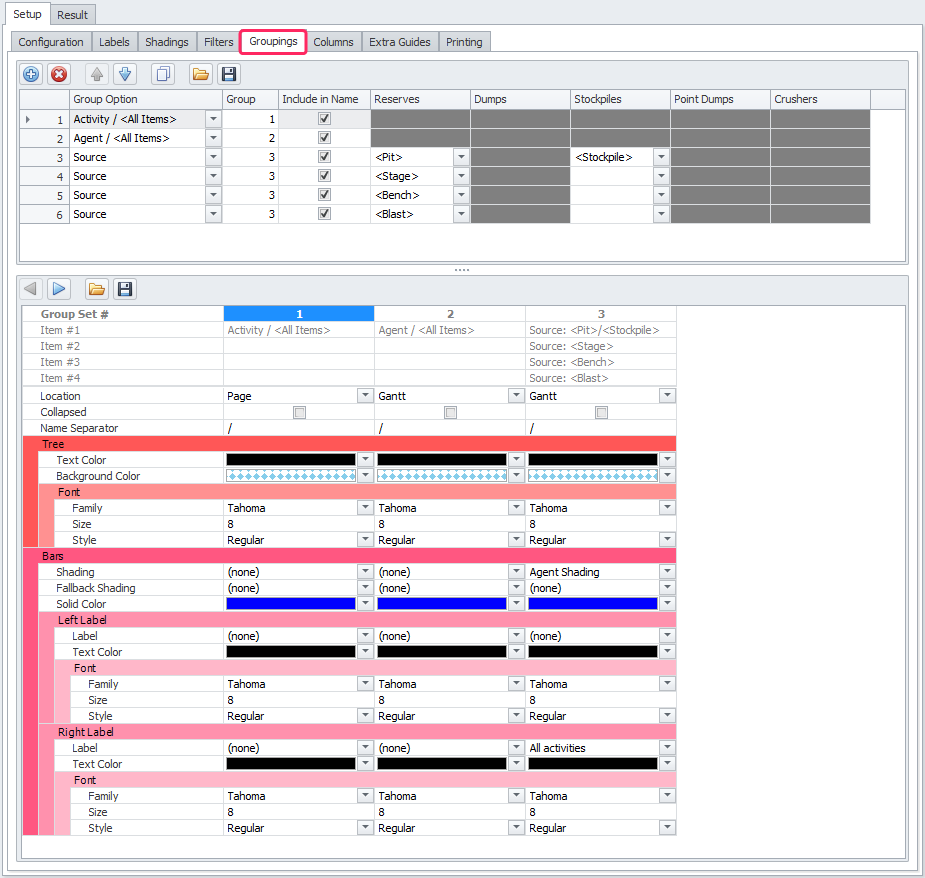Select group set column header 2
Image resolution: width=925 pixels, height=878 pixels.
[450, 314]
